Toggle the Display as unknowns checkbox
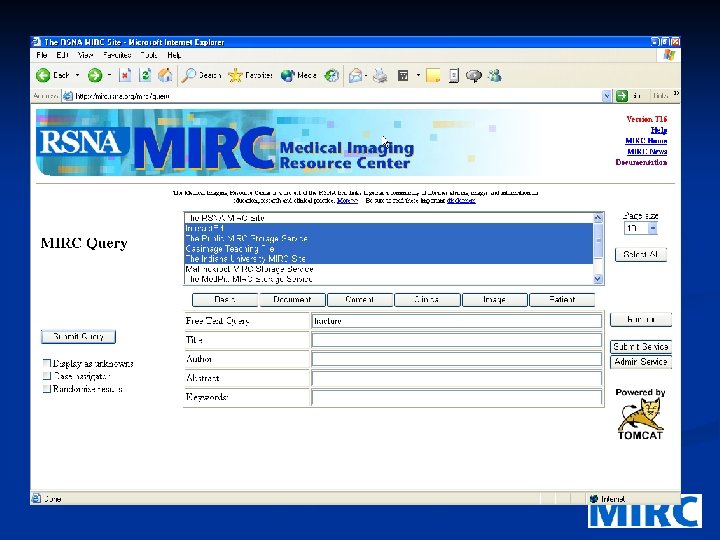This screenshot has width=720, height=540. [46, 363]
